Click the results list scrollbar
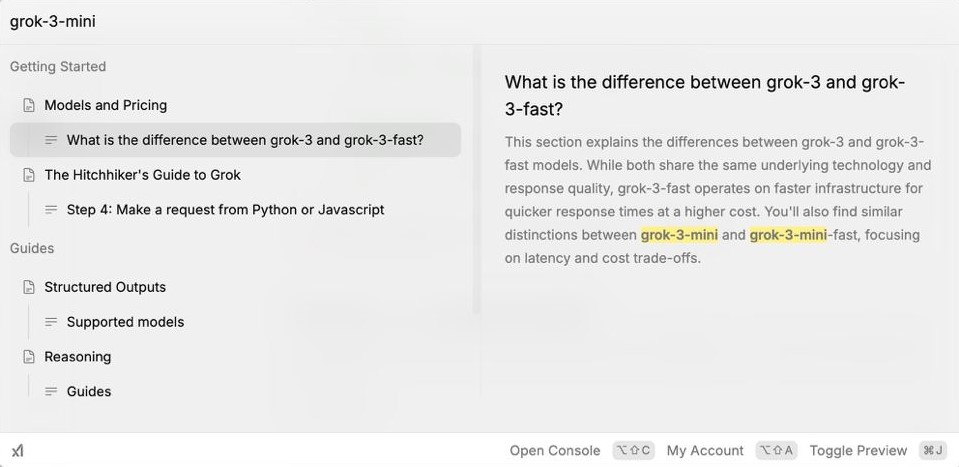Image resolution: width=959 pixels, height=467 pixels. [476, 180]
